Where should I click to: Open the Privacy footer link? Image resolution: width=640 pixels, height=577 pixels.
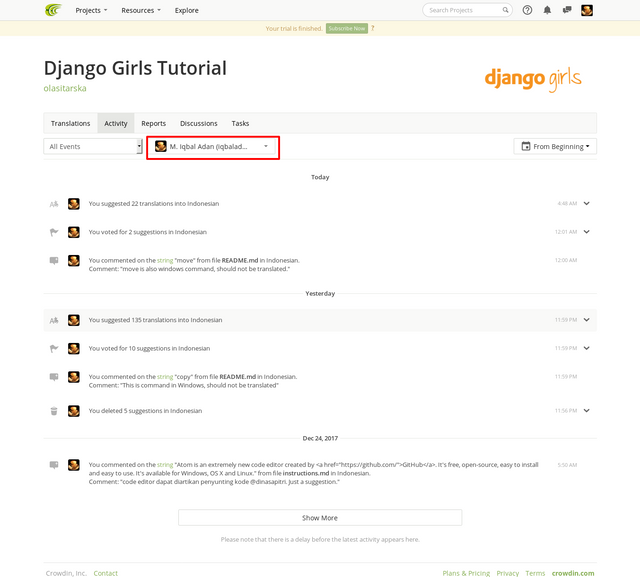coord(508,573)
